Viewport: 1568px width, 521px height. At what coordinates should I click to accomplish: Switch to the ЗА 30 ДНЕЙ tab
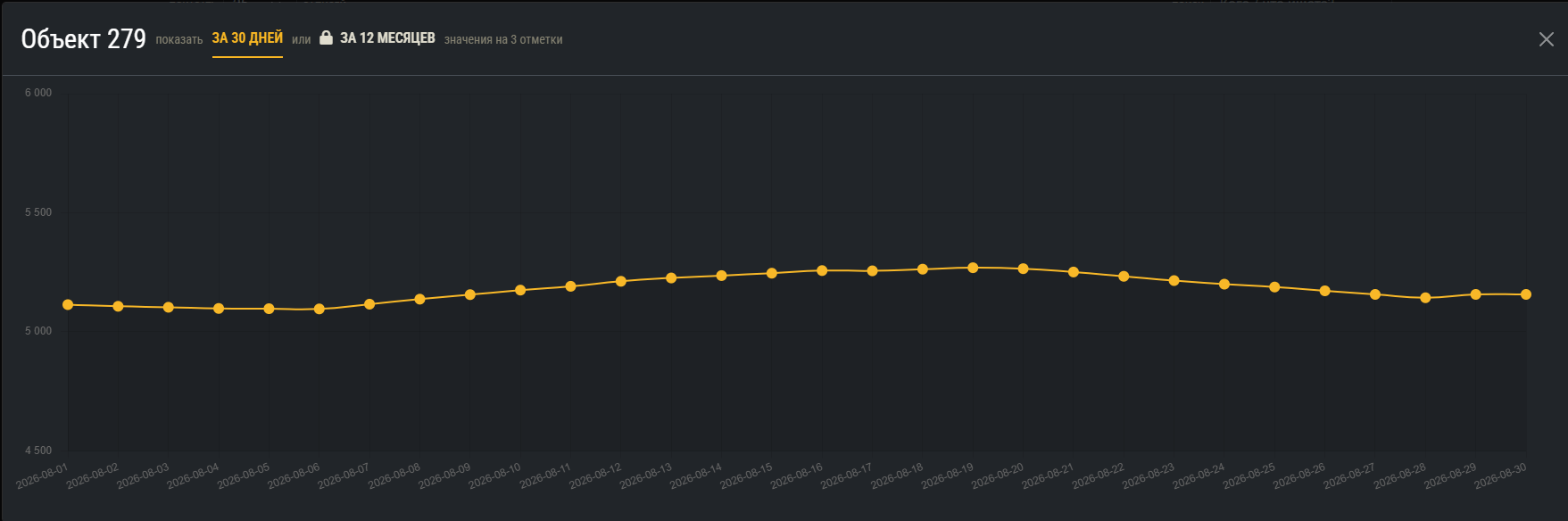coord(247,38)
